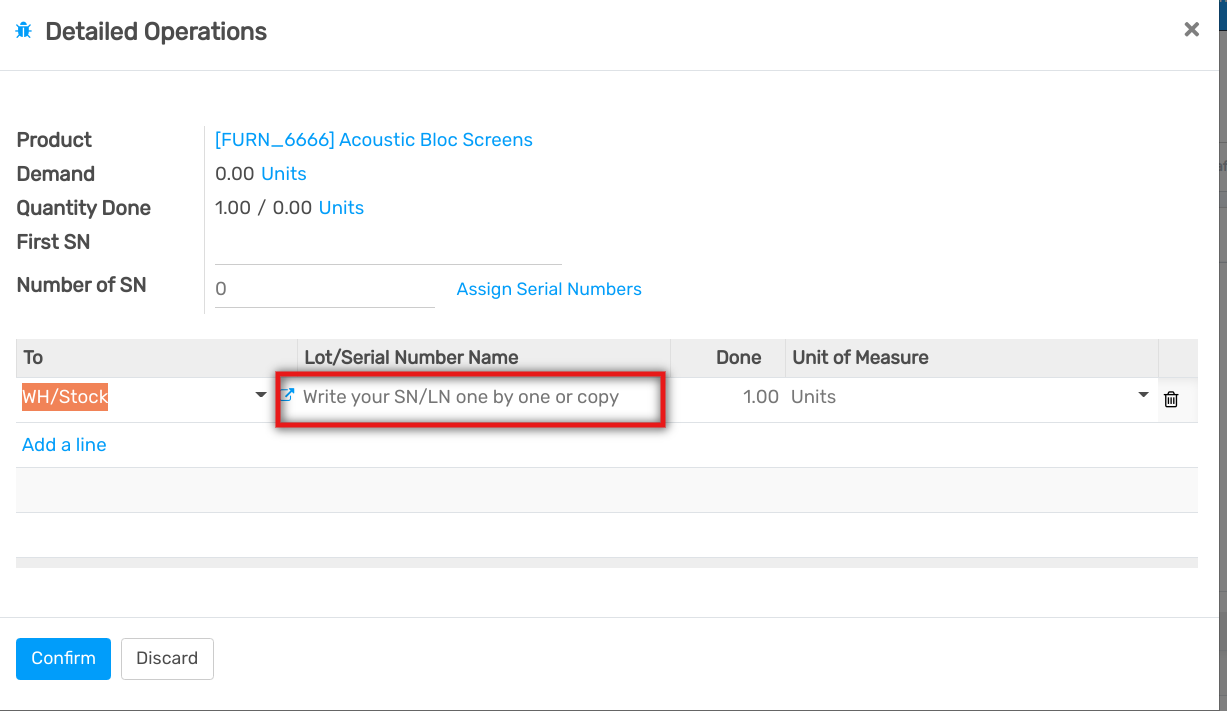This screenshot has width=1227, height=711.
Task: Open the Unit of Measure dropdown arrow
Action: coord(1143,396)
